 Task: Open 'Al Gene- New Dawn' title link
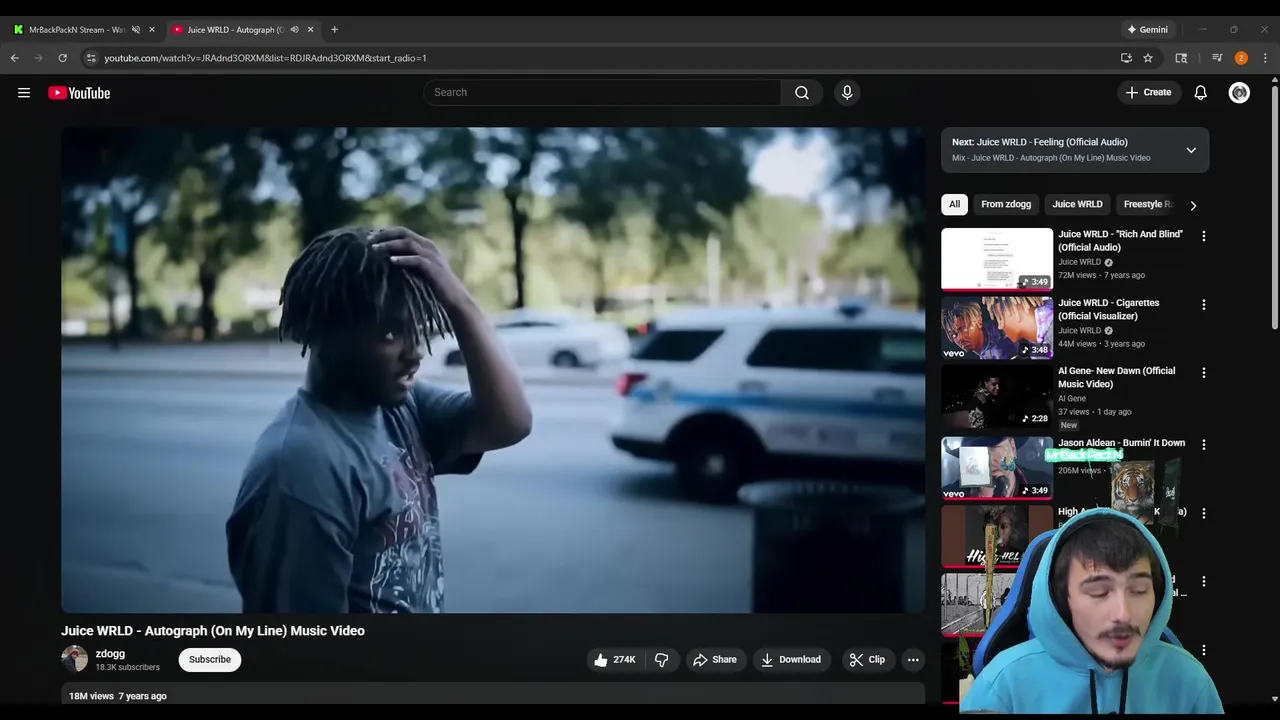[x=1116, y=377]
